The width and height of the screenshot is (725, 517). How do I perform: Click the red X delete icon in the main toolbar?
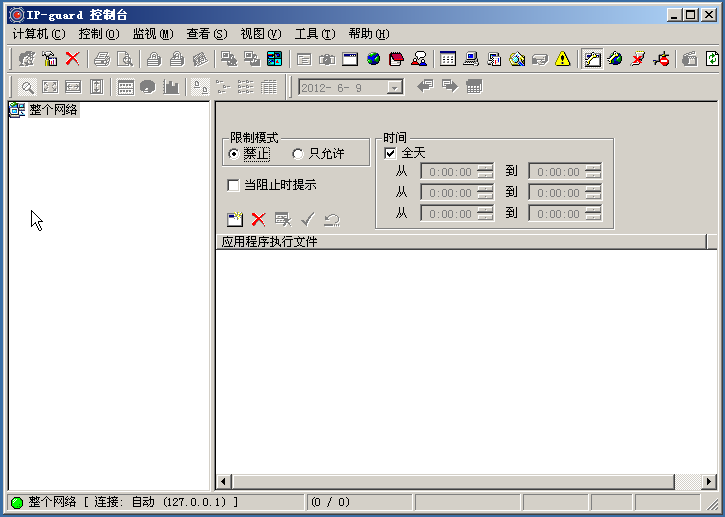click(73, 59)
